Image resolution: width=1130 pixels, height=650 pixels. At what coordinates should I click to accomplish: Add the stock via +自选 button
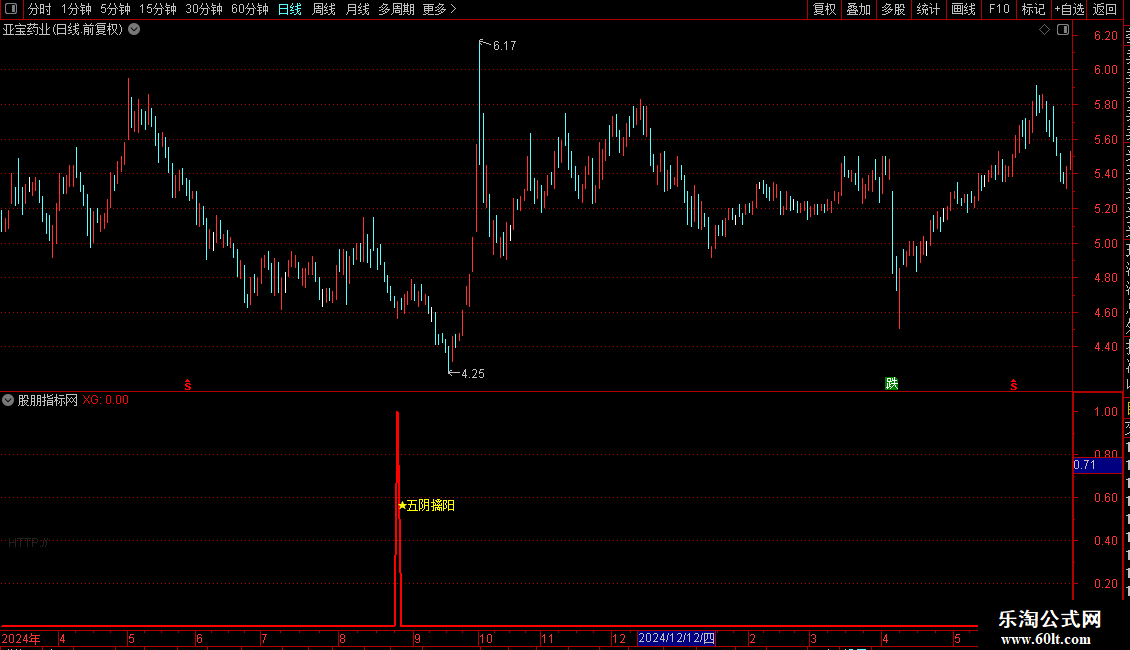point(1069,9)
